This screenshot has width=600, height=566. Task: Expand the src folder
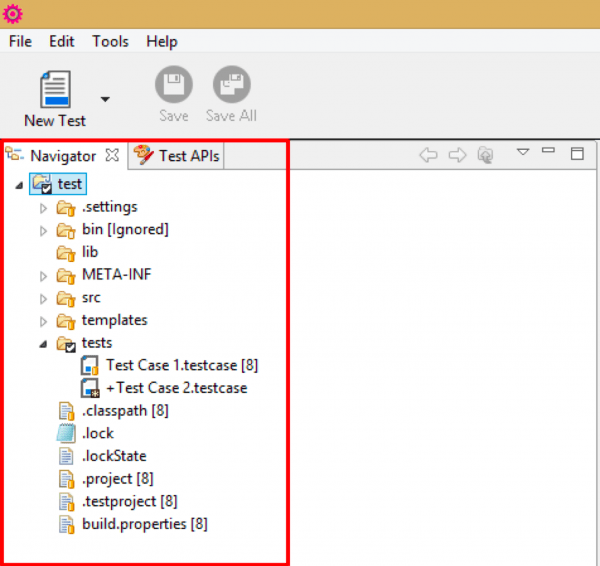coord(43,298)
